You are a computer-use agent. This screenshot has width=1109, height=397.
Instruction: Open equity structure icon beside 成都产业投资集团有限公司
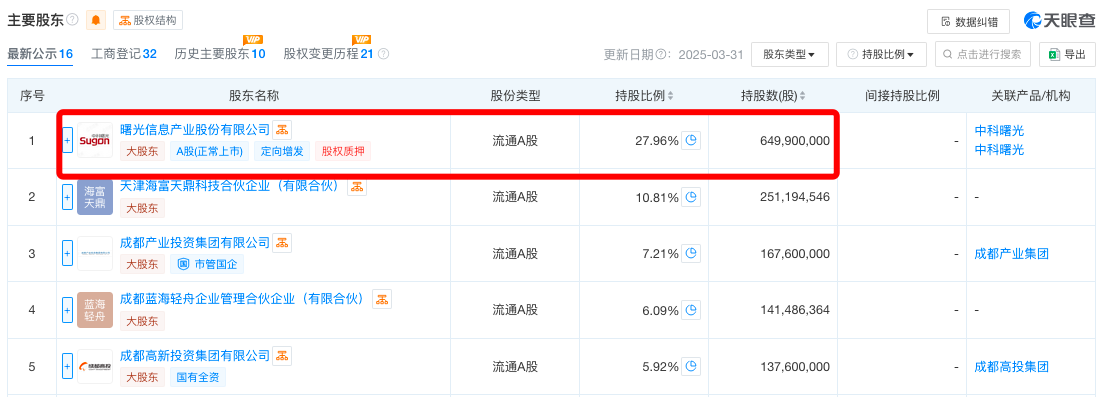pyautogui.click(x=282, y=243)
